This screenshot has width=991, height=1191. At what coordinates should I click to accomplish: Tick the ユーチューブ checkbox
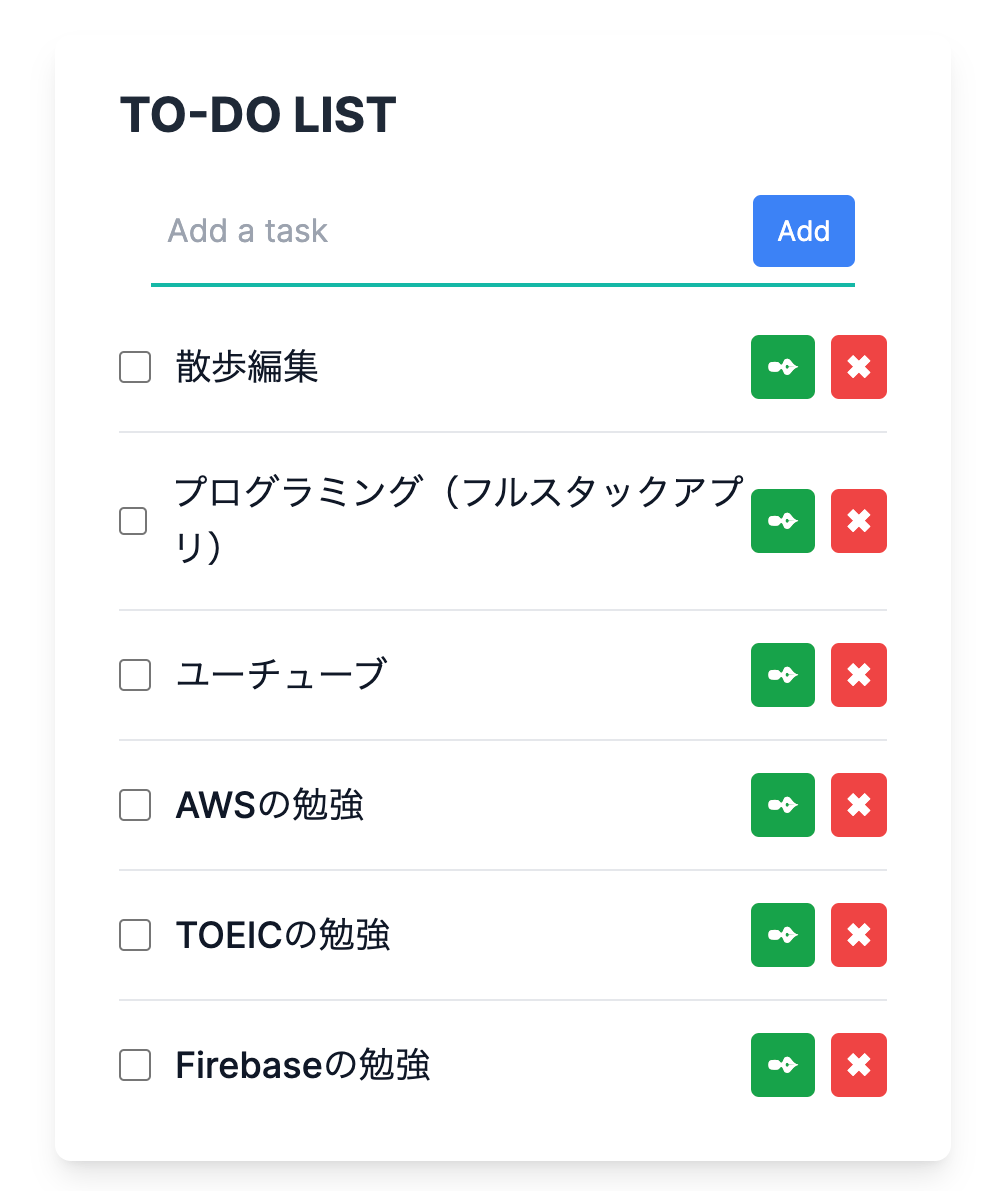pos(135,675)
